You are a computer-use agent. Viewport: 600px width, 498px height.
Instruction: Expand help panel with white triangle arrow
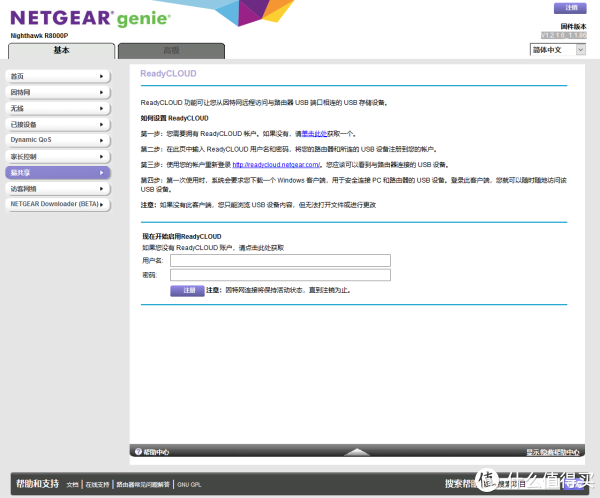(357, 452)
